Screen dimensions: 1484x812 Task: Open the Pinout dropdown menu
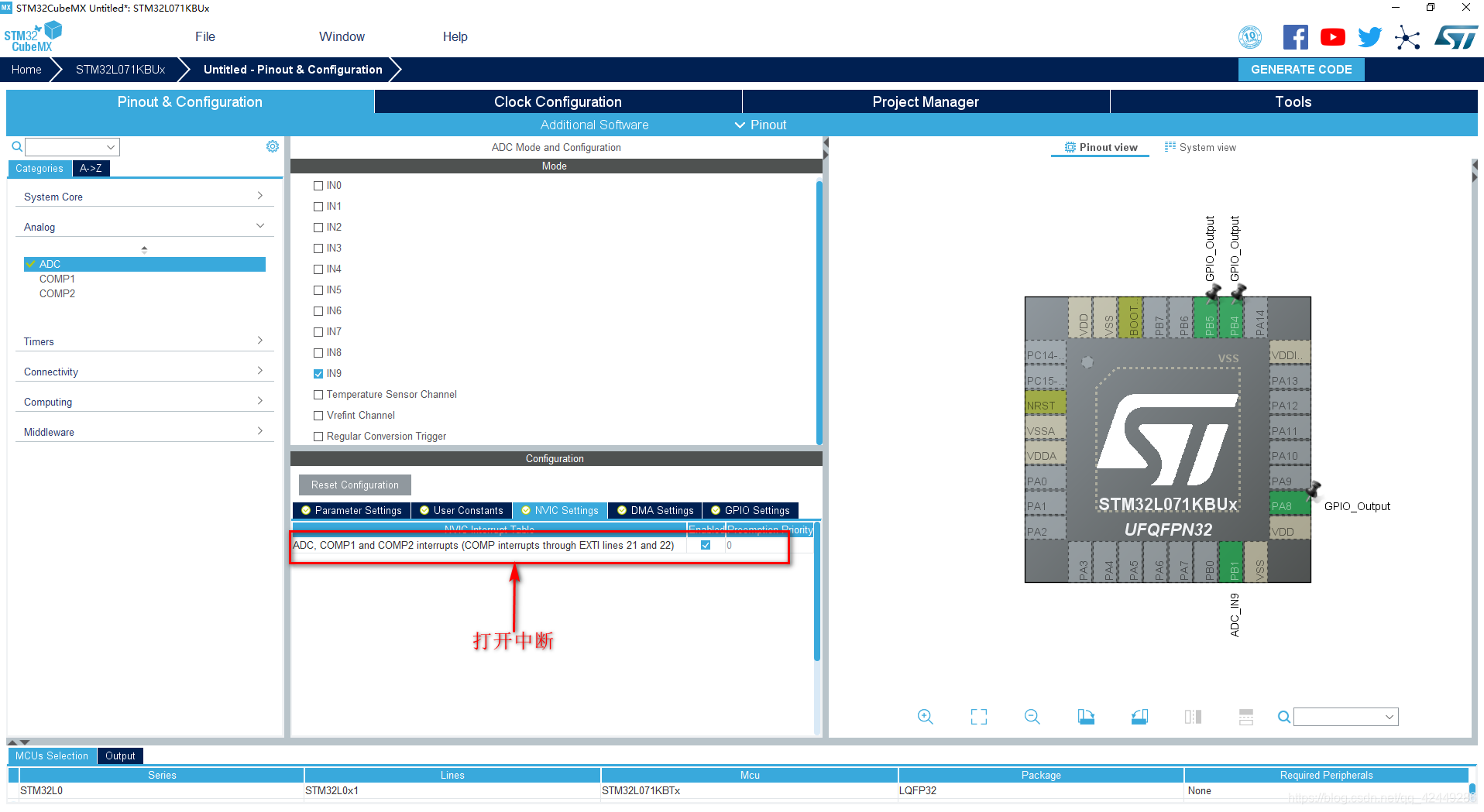pyautogui.click(x=761, y=125)
